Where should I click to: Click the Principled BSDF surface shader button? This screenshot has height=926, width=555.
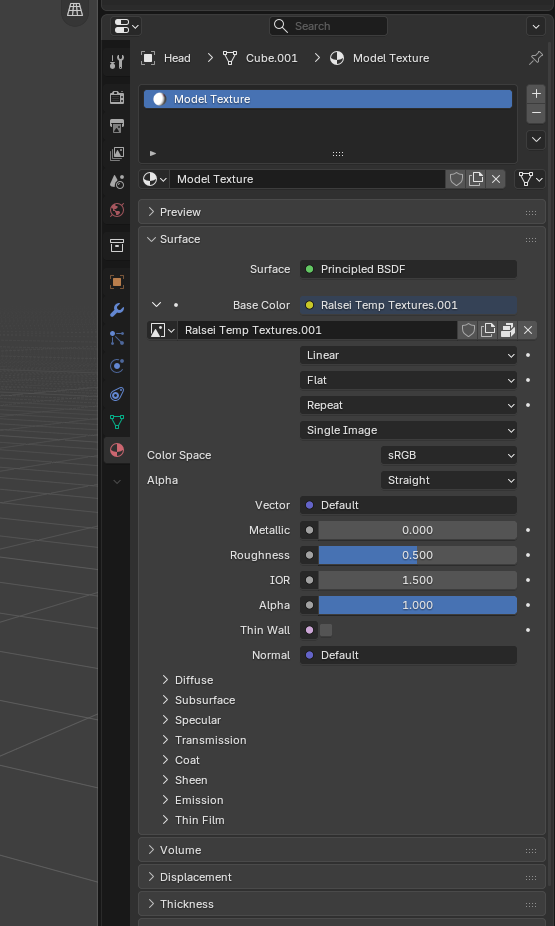(409, 269)
